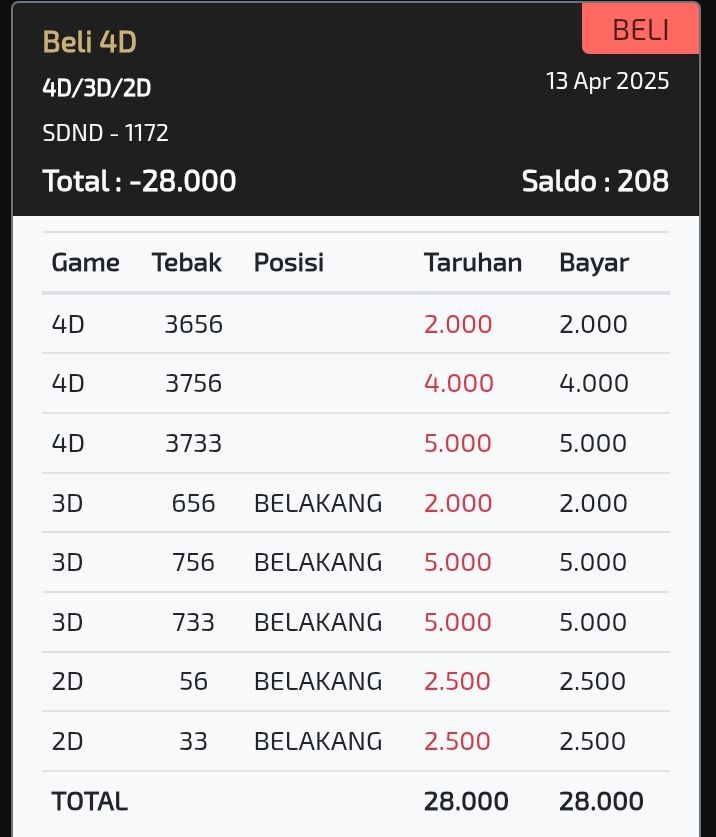Click the 2D guess number 56
This screenshot has width=716, height=837.
[193, 681]
